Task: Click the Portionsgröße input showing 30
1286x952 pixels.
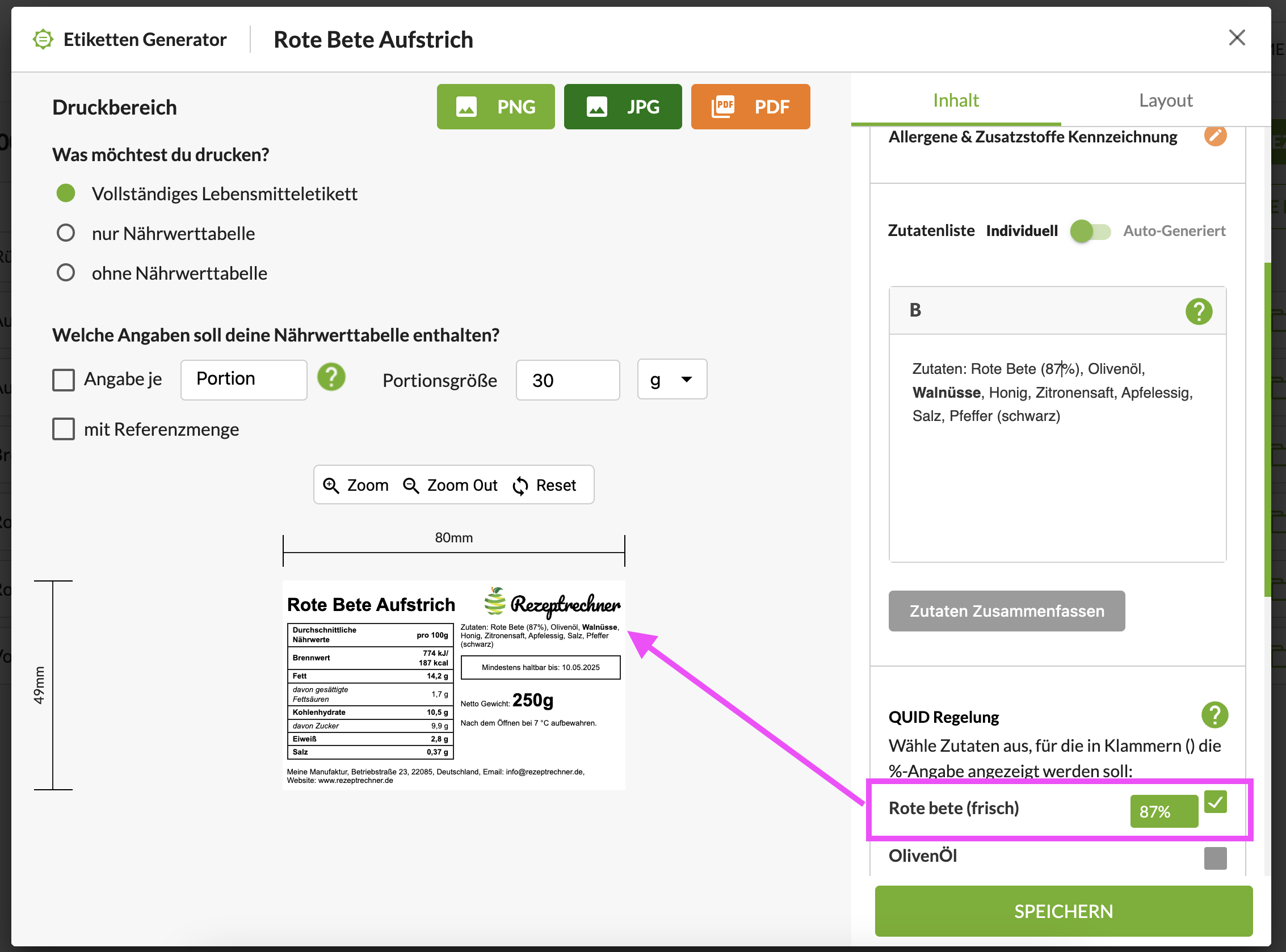Action: 567,380
